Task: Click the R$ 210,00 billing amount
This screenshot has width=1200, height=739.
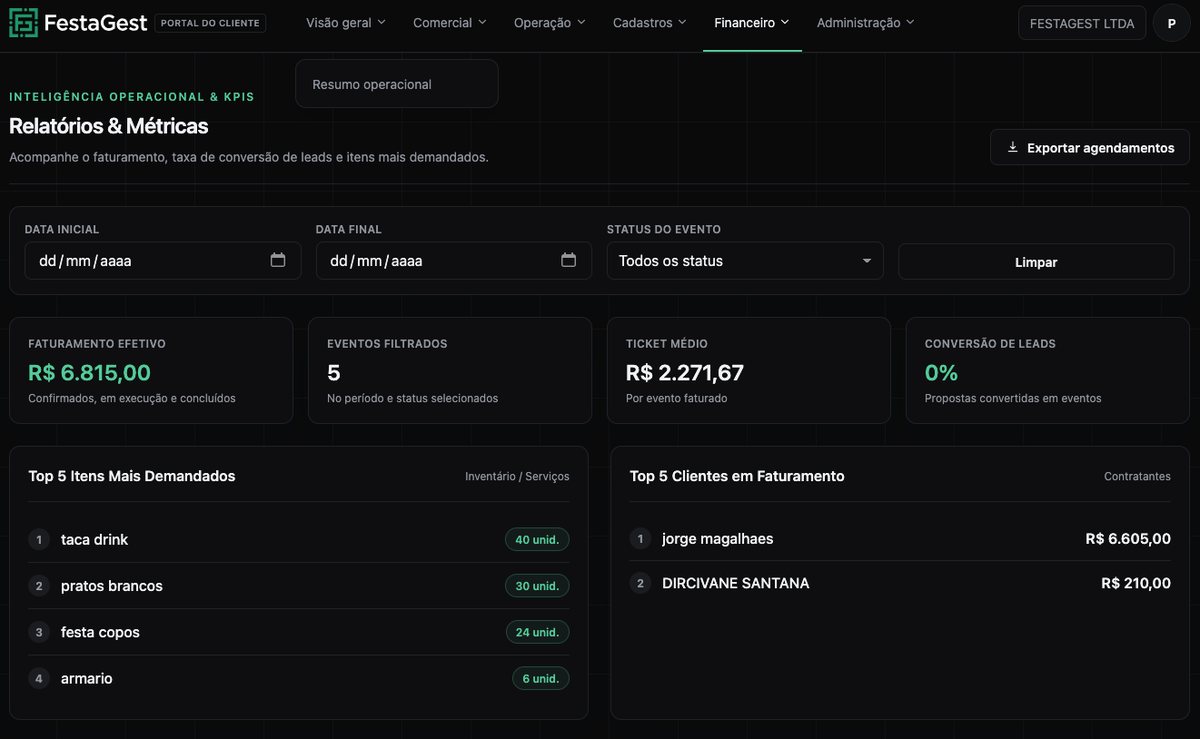Action: [x=1136, y=583]
